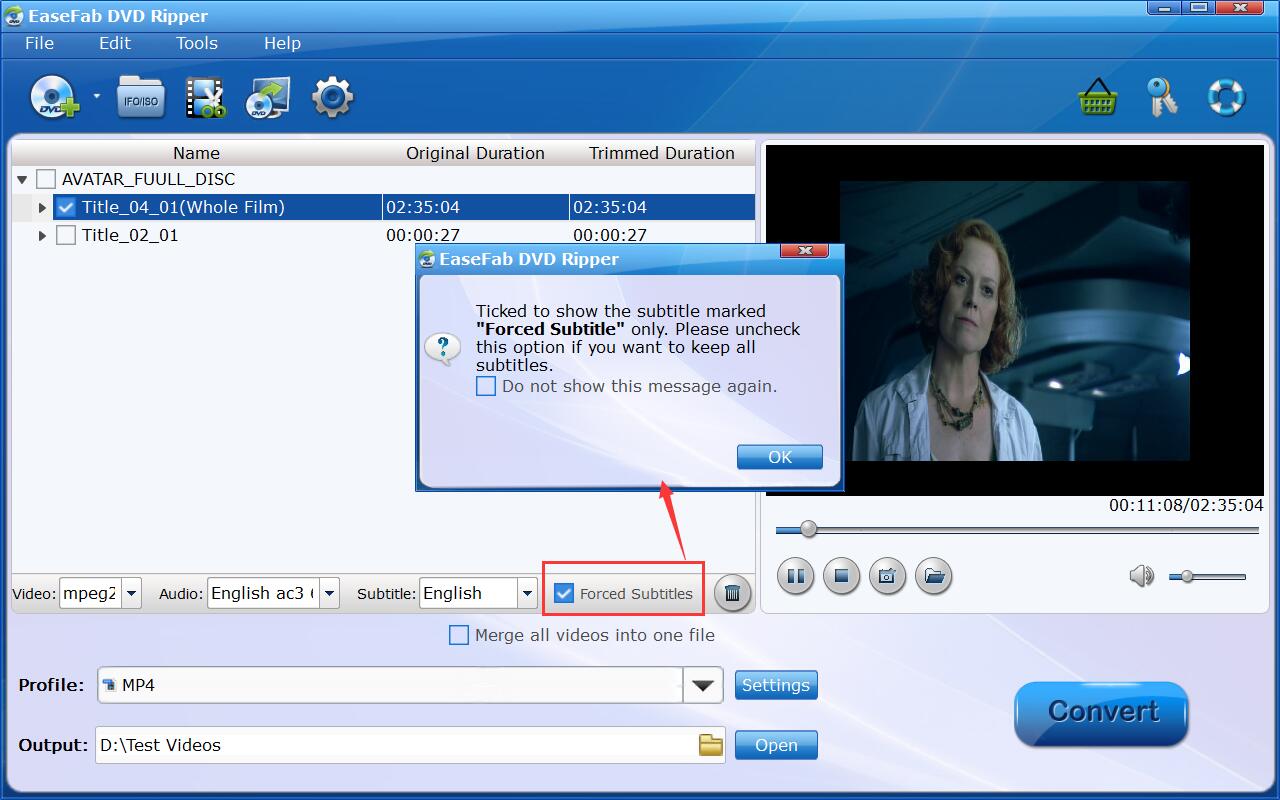Stop the preview playback
The height and width of the screenshot is (800, 1280).
841,576
